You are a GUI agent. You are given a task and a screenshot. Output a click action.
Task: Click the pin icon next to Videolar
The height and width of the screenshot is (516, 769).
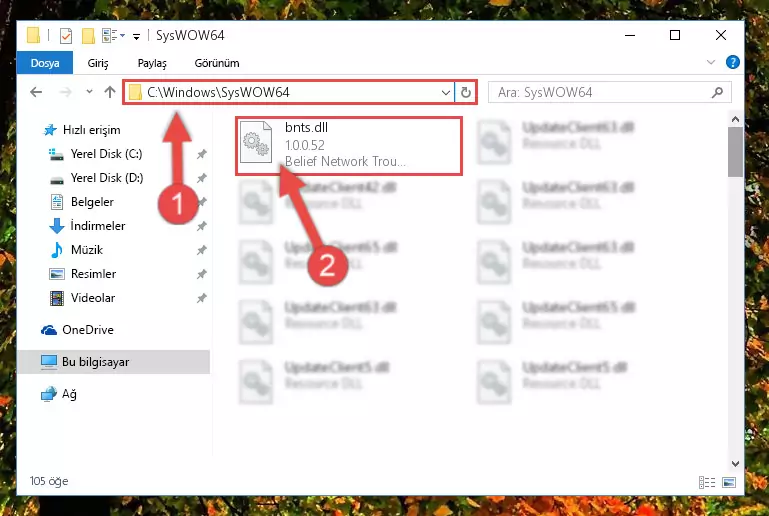[201, 298]
